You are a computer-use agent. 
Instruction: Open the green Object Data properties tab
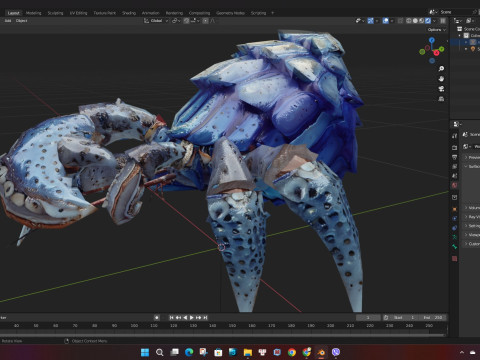[x=454, y=237]
